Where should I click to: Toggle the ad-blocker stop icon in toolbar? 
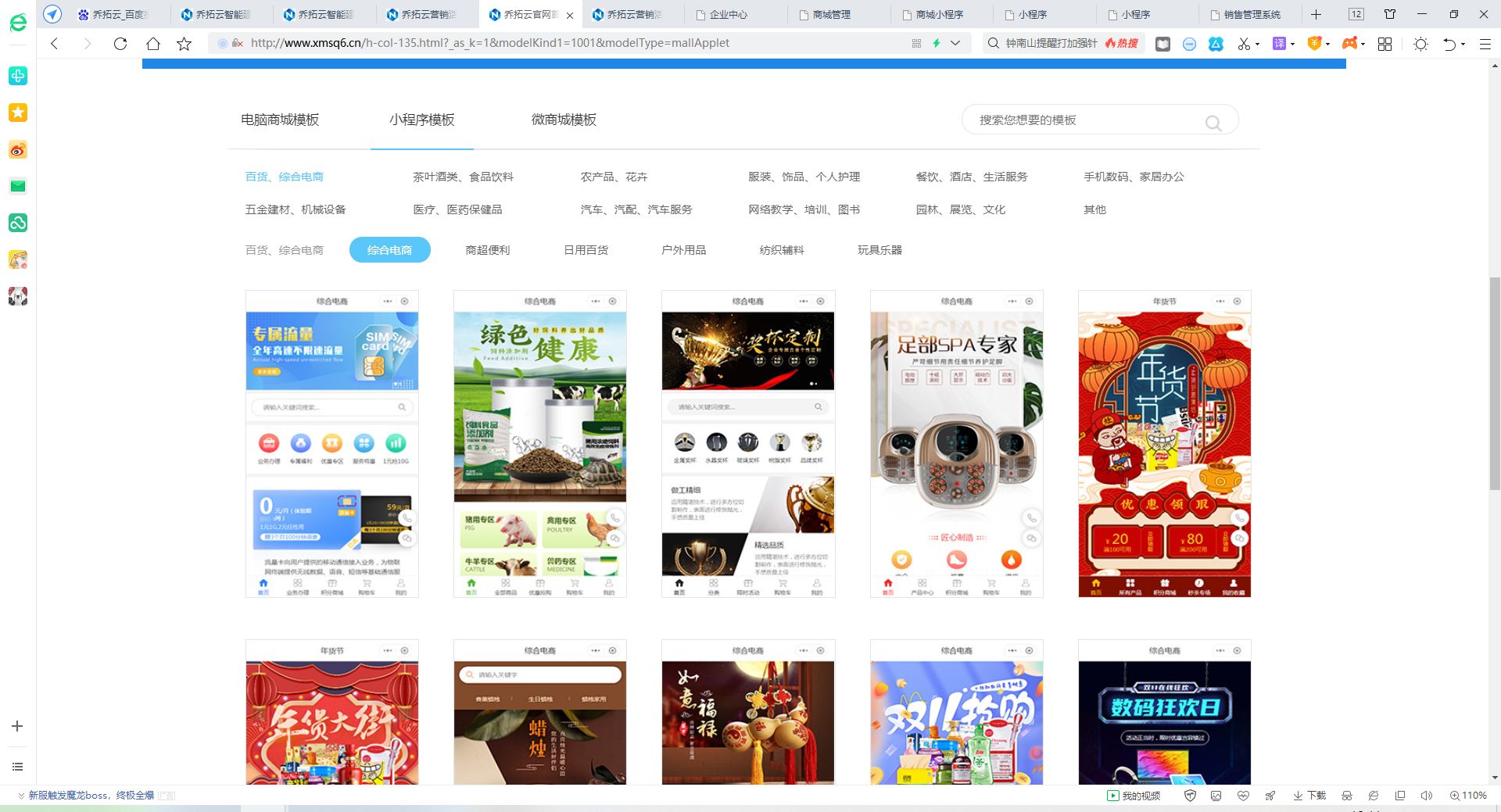point(1189,45)
